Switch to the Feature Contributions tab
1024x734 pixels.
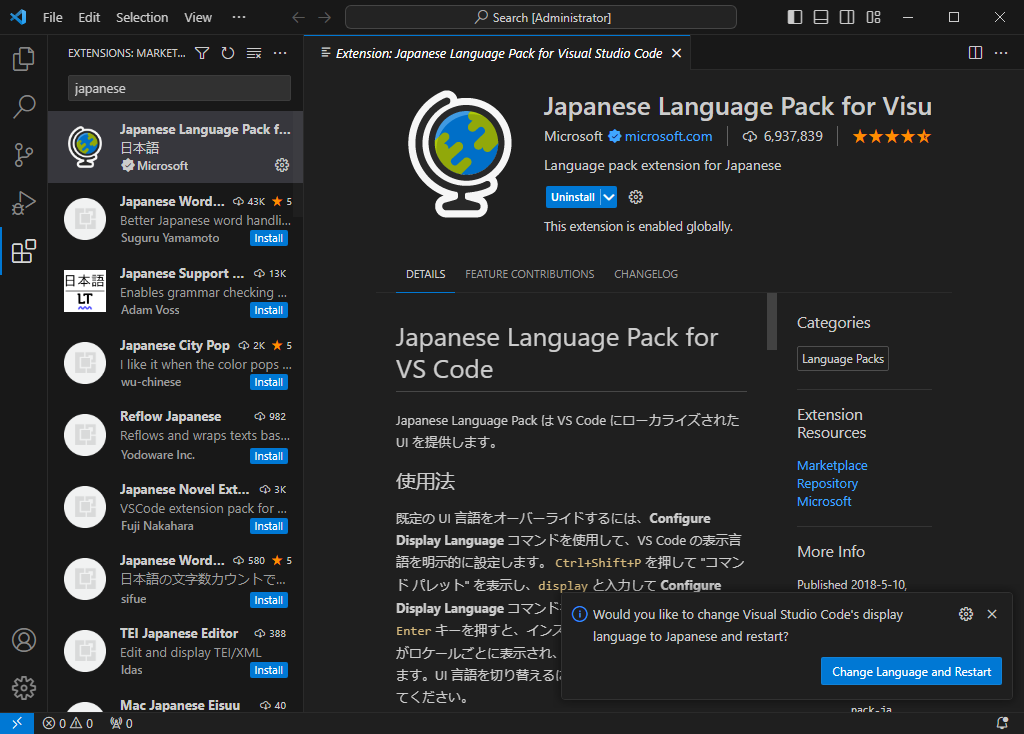(x=530, y=274)
